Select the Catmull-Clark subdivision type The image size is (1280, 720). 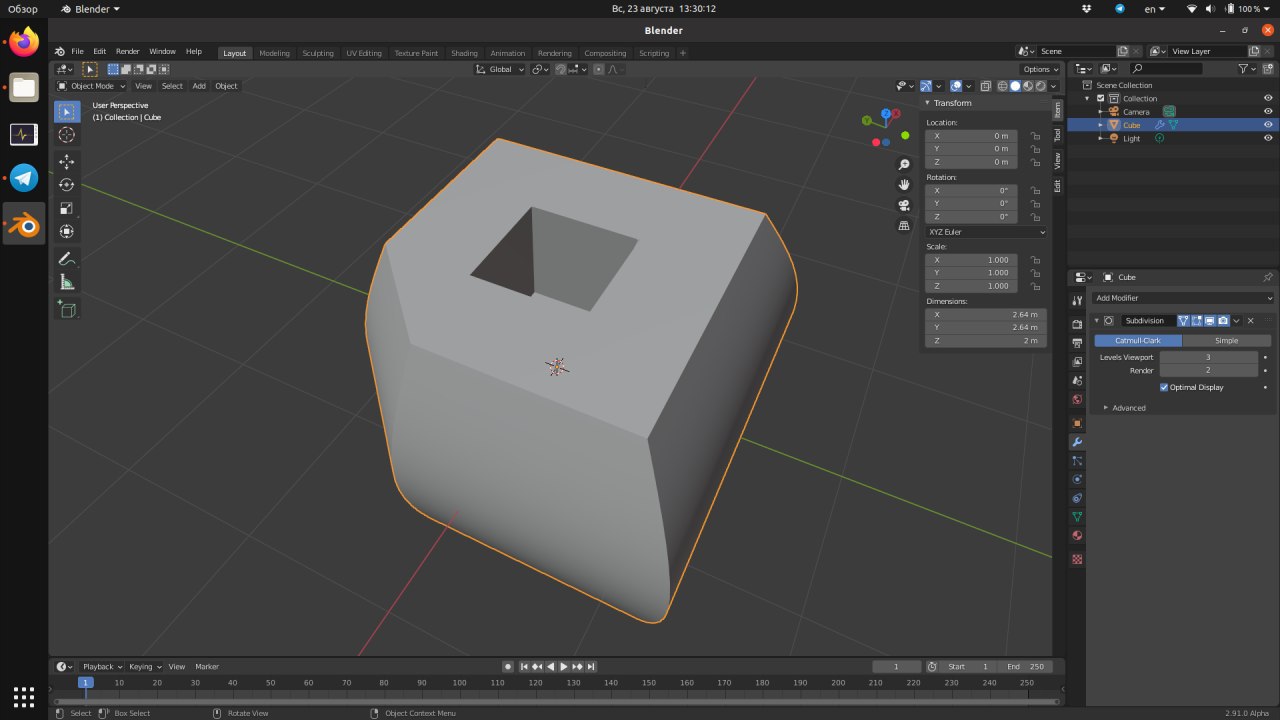click(1138, 341)
